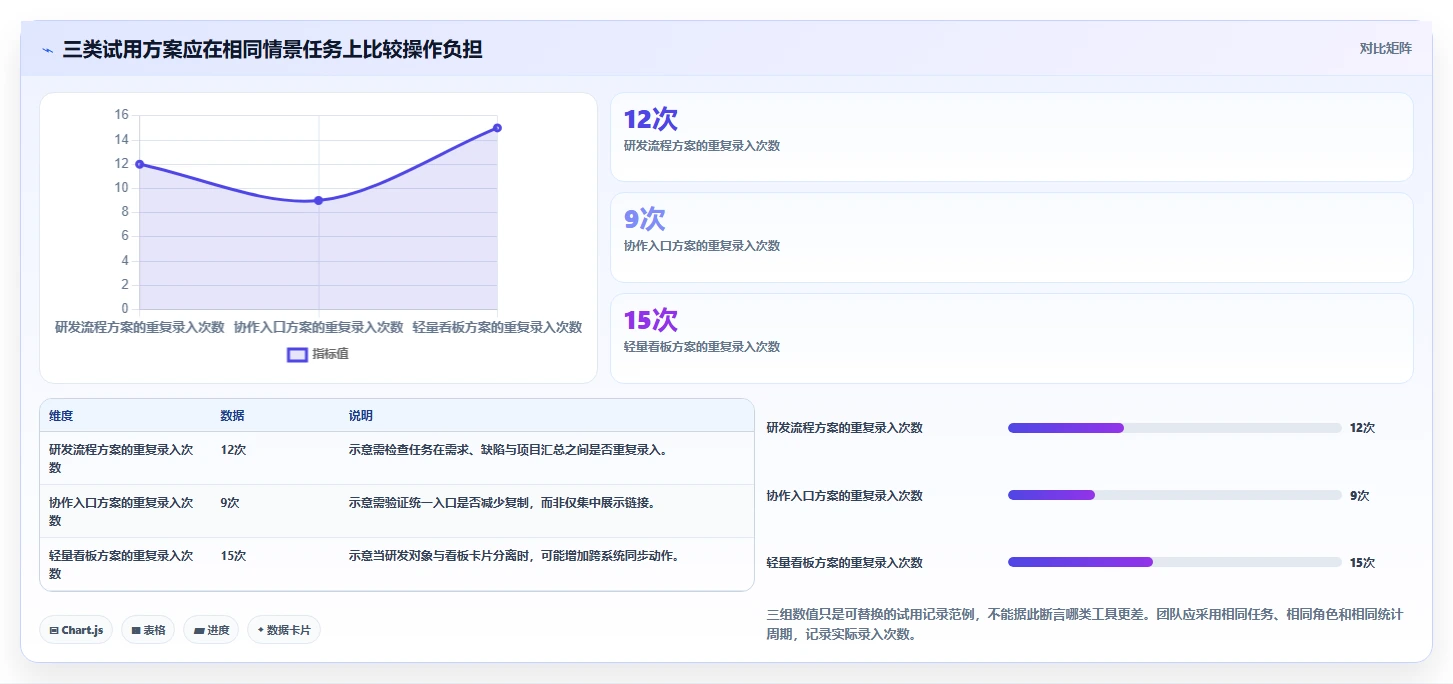Click x-axis label 协作入口方案的重复录入次数 on chart
This screenshot has height=684, width=1453.
point(319,327)
